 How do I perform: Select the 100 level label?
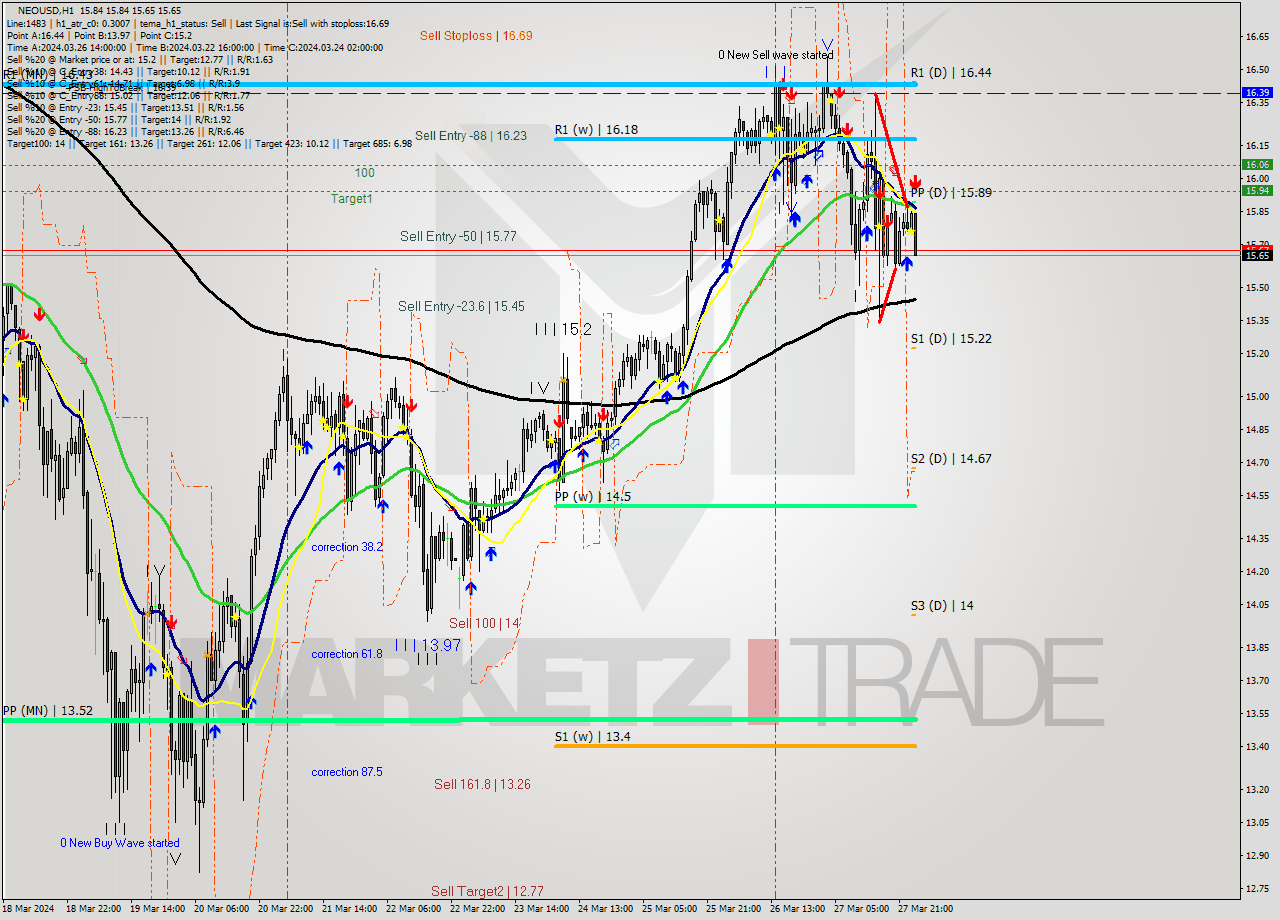(364, 173)
